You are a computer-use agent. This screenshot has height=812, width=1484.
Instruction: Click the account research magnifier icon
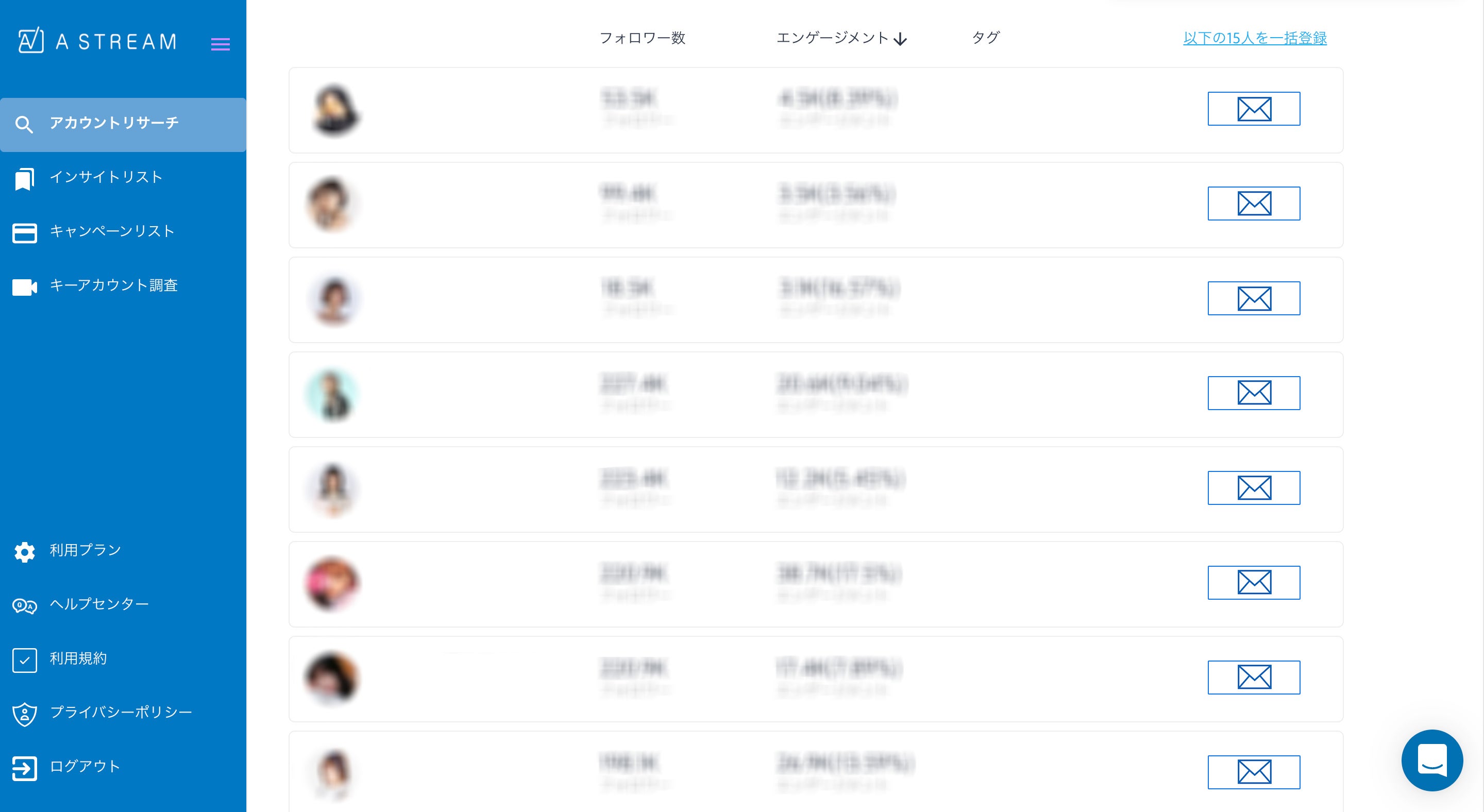click(x=24, y=124)
